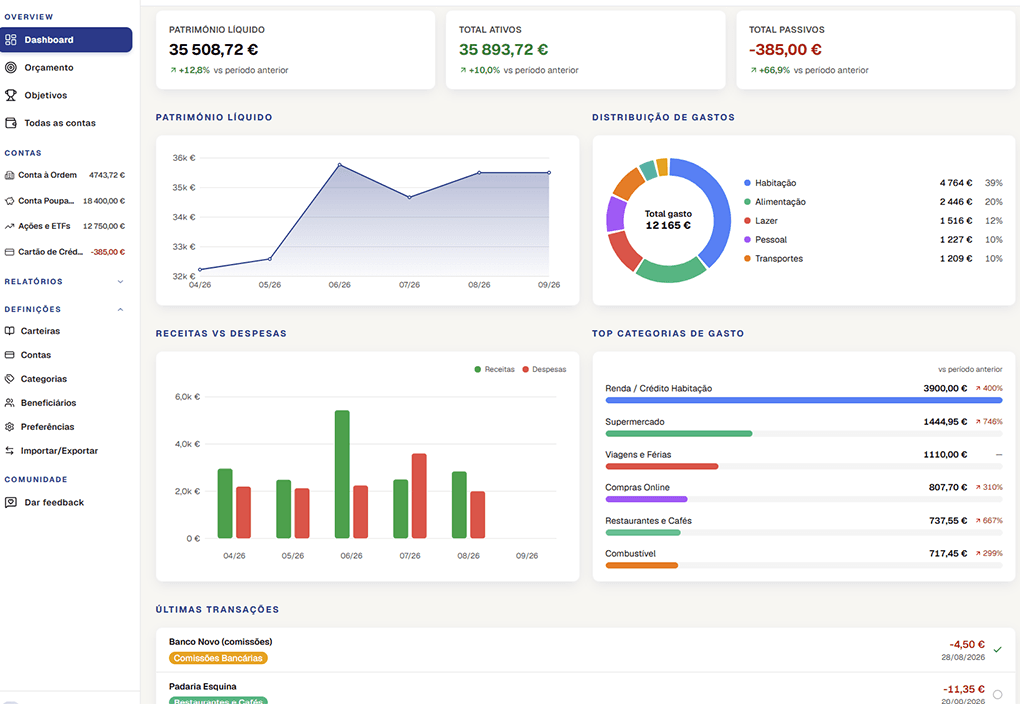Click the Categorias tag icon
1020x704 pixels.
pos(9,379)
